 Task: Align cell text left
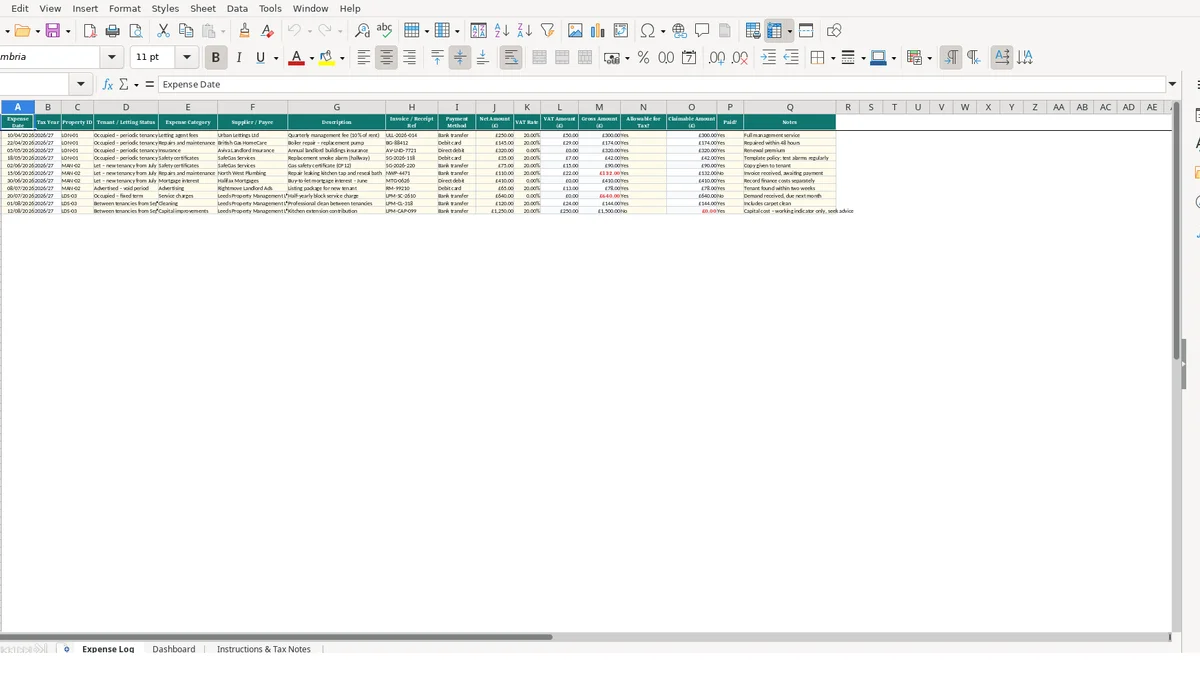pyautogui.click(x=364, y=58)
